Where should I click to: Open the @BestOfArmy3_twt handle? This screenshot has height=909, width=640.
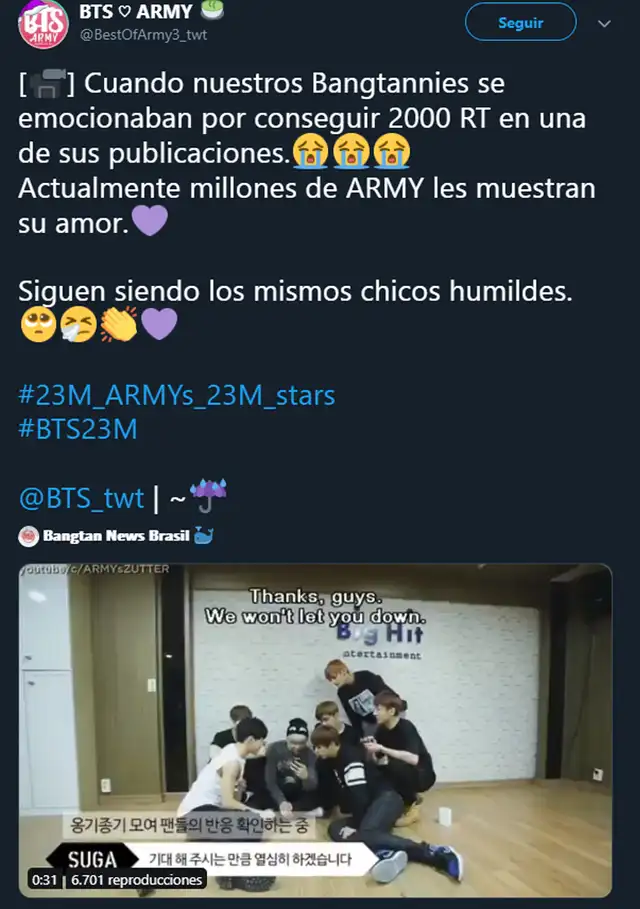pyautogui.click(x=143, y=35)
